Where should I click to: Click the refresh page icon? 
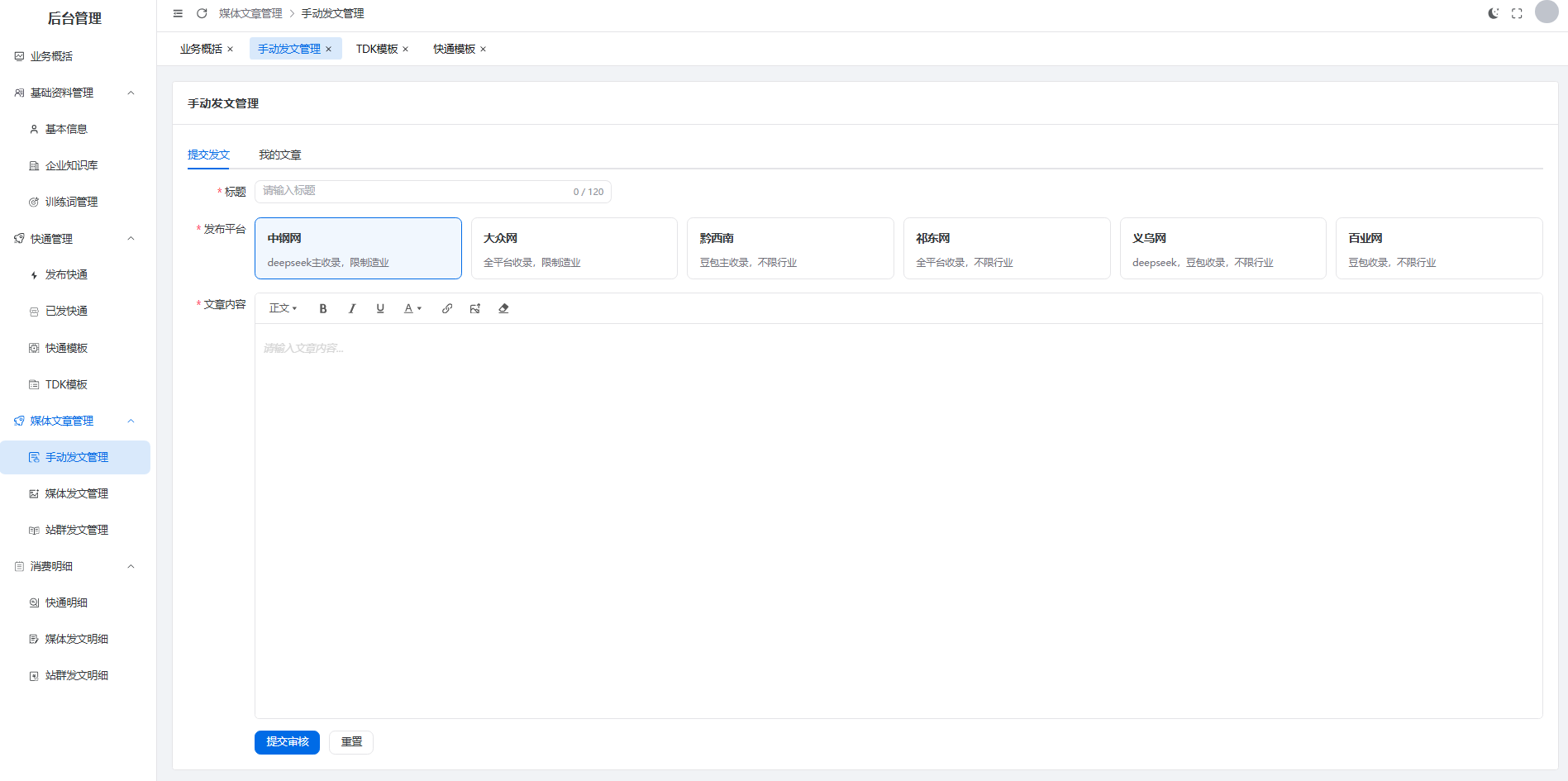[x=202, y=13]
